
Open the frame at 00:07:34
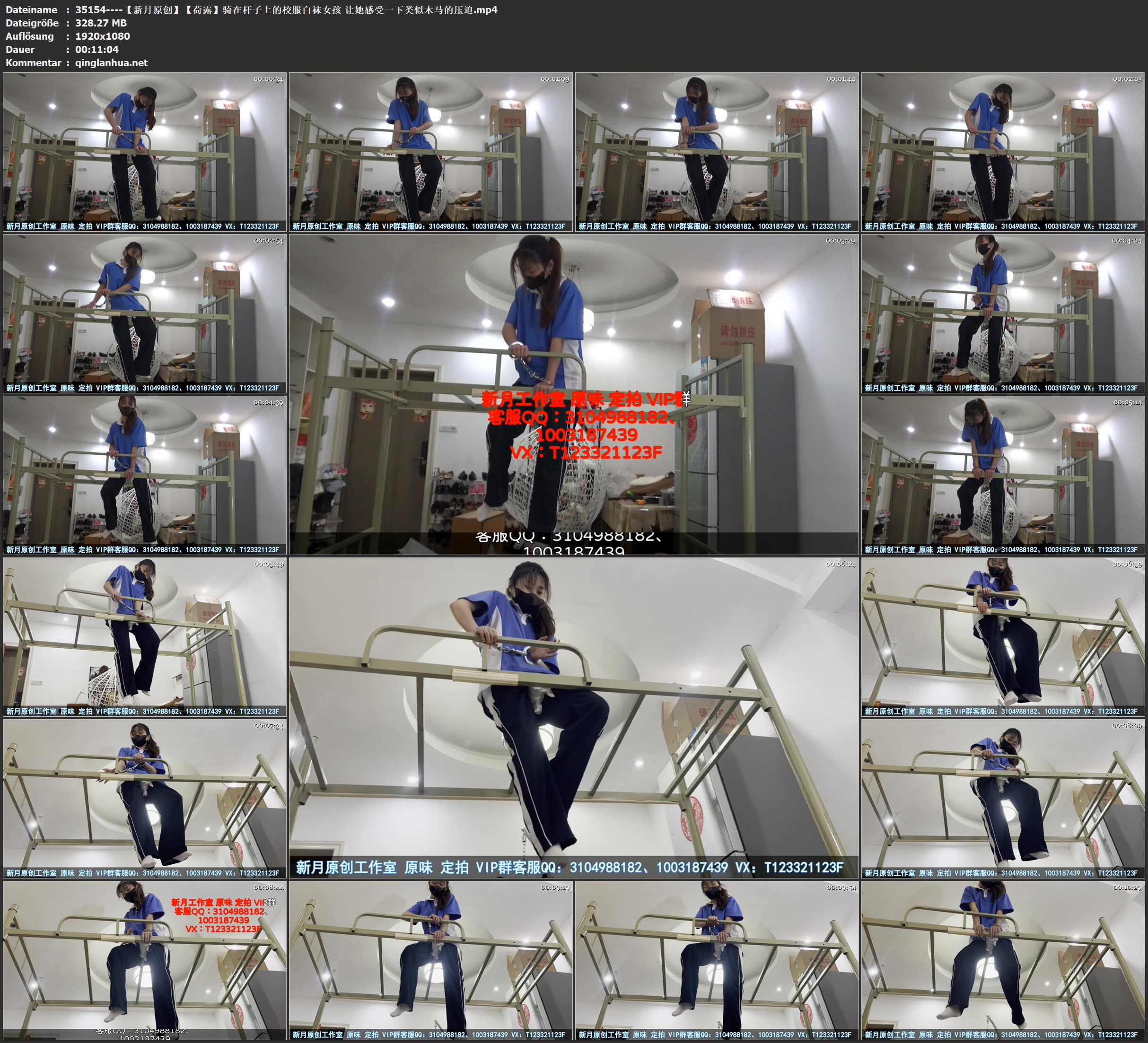[145, 798]
